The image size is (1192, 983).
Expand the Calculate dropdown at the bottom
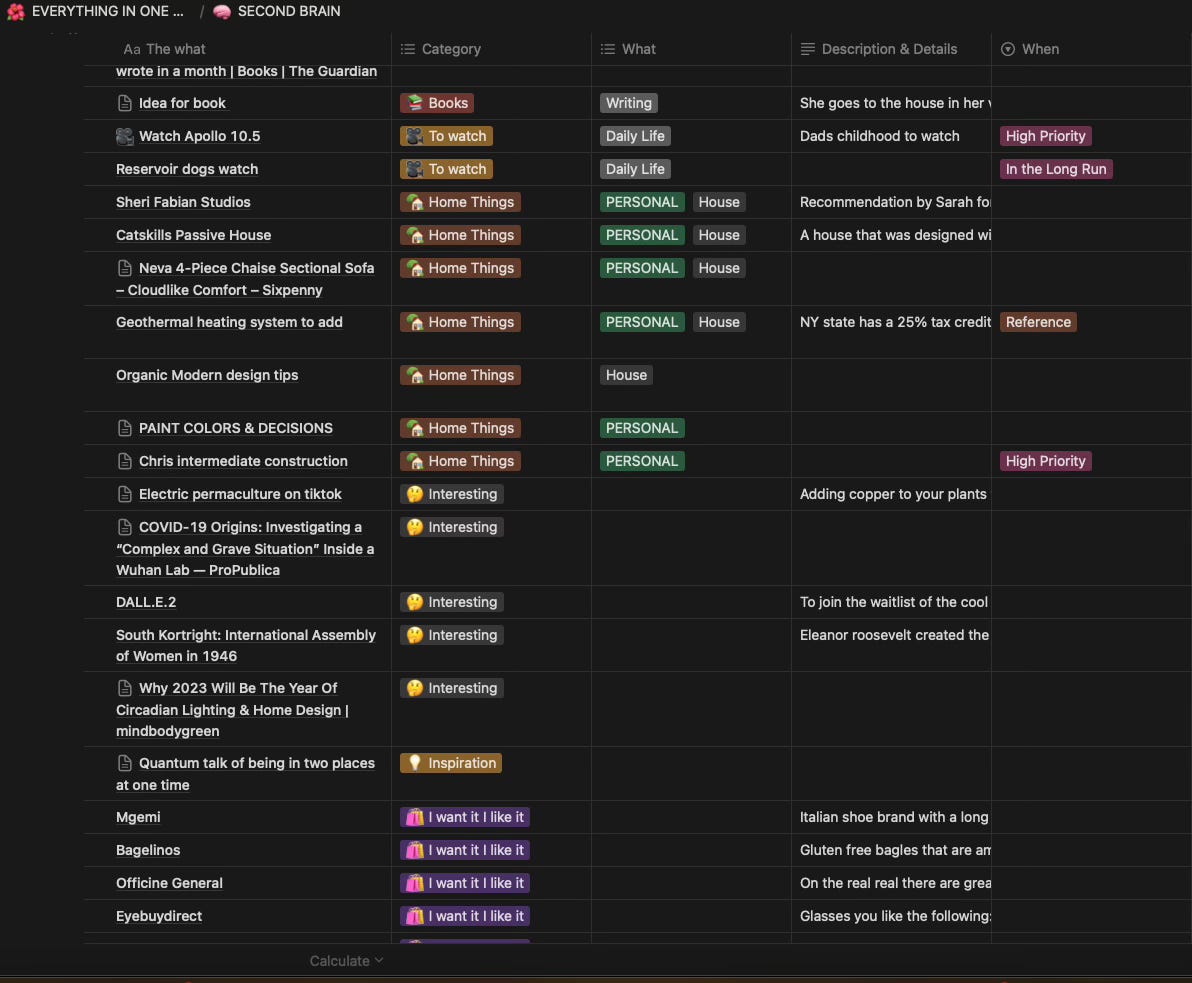pyautogui.click(x=346, y=961)
